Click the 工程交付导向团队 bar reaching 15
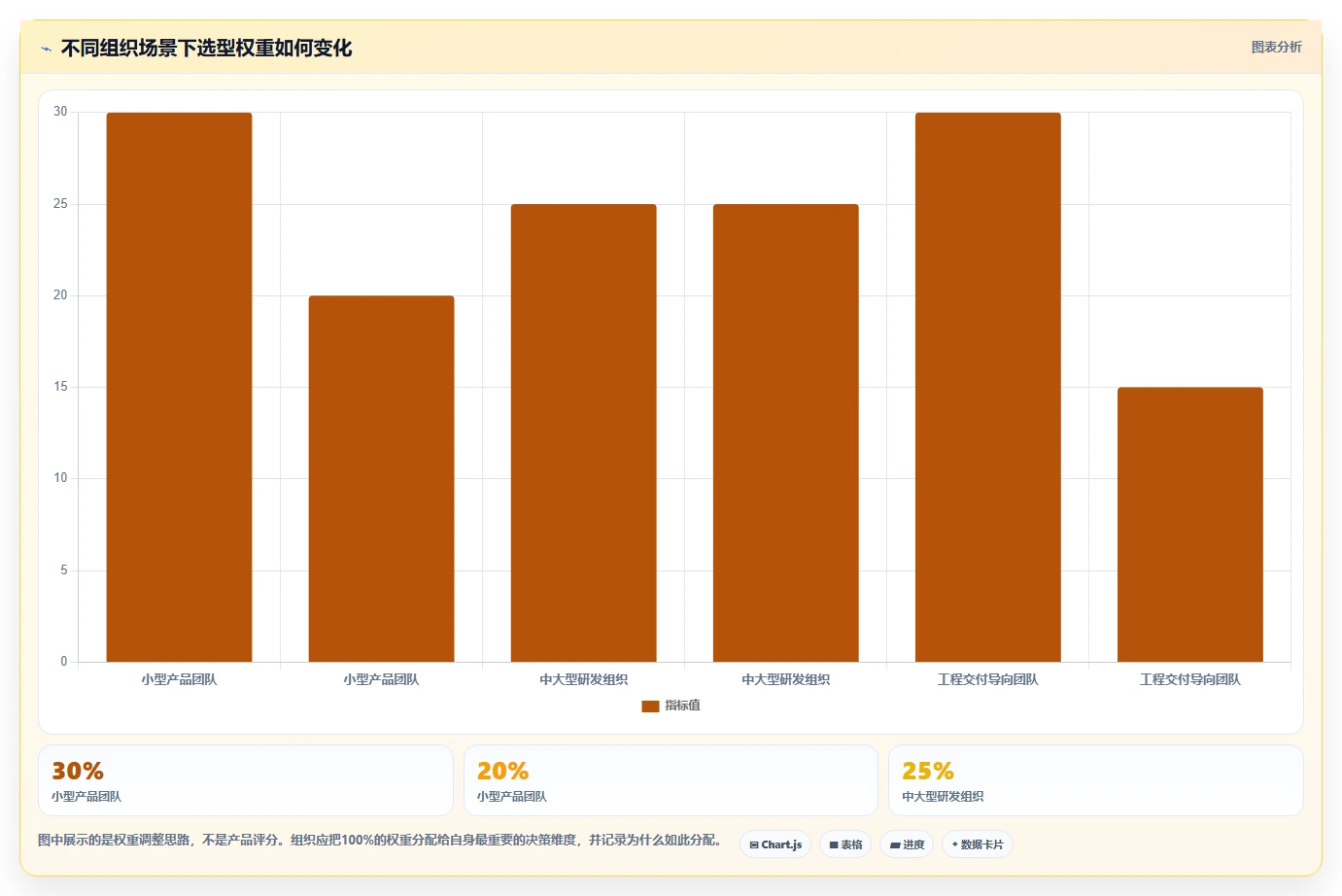 [1189, 525]
